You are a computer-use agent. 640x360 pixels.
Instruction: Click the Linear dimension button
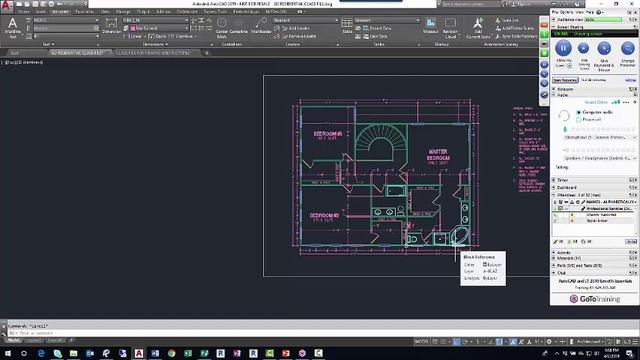pos(133,36)
